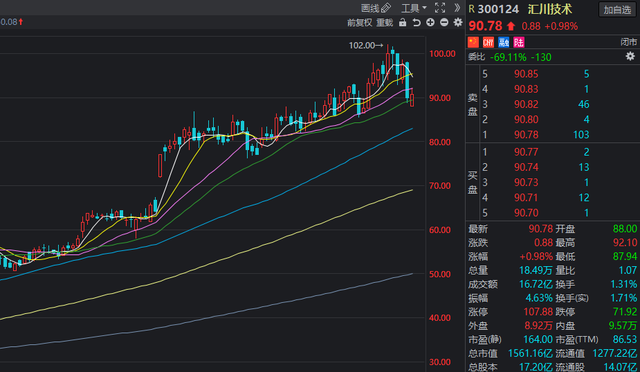Image resolution: width=640 pixels, height=372 pixels.
Task: Click sell level 1 volume 103
Action: [x=581, y=134]
